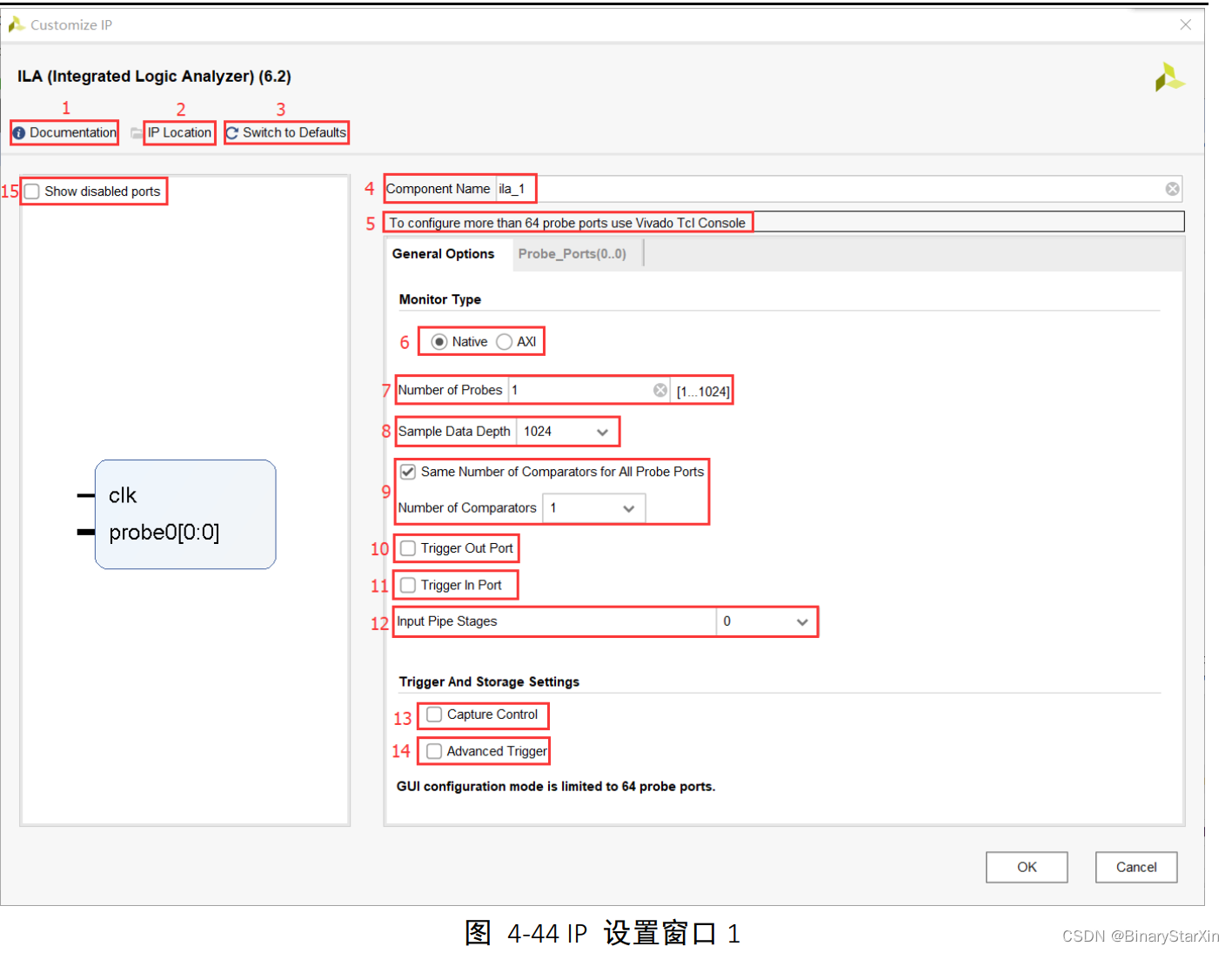Clear the Number of Probes value icon
The height and width of the screenshot is (953, 1232).
660,390
